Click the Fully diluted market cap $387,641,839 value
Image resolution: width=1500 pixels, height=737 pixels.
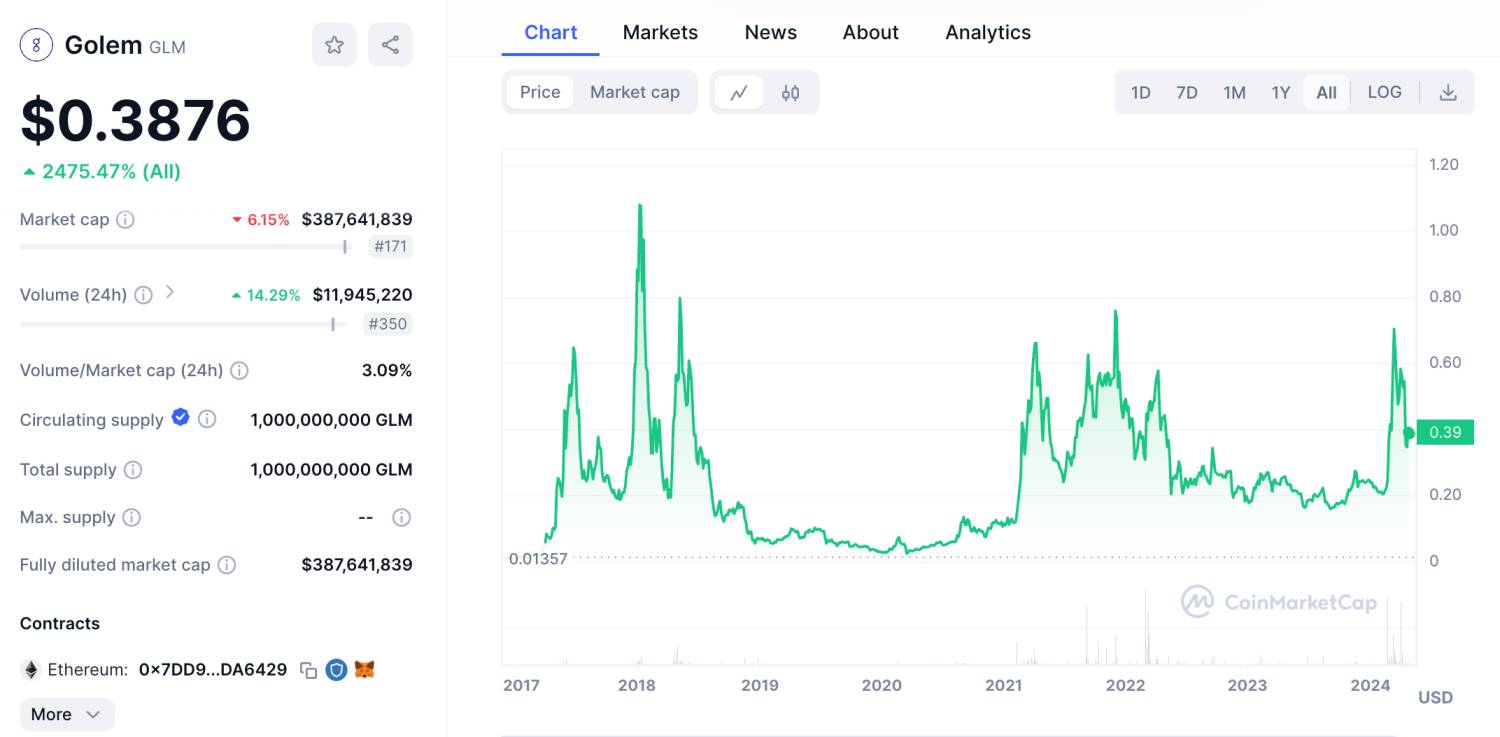click(357, 565)
